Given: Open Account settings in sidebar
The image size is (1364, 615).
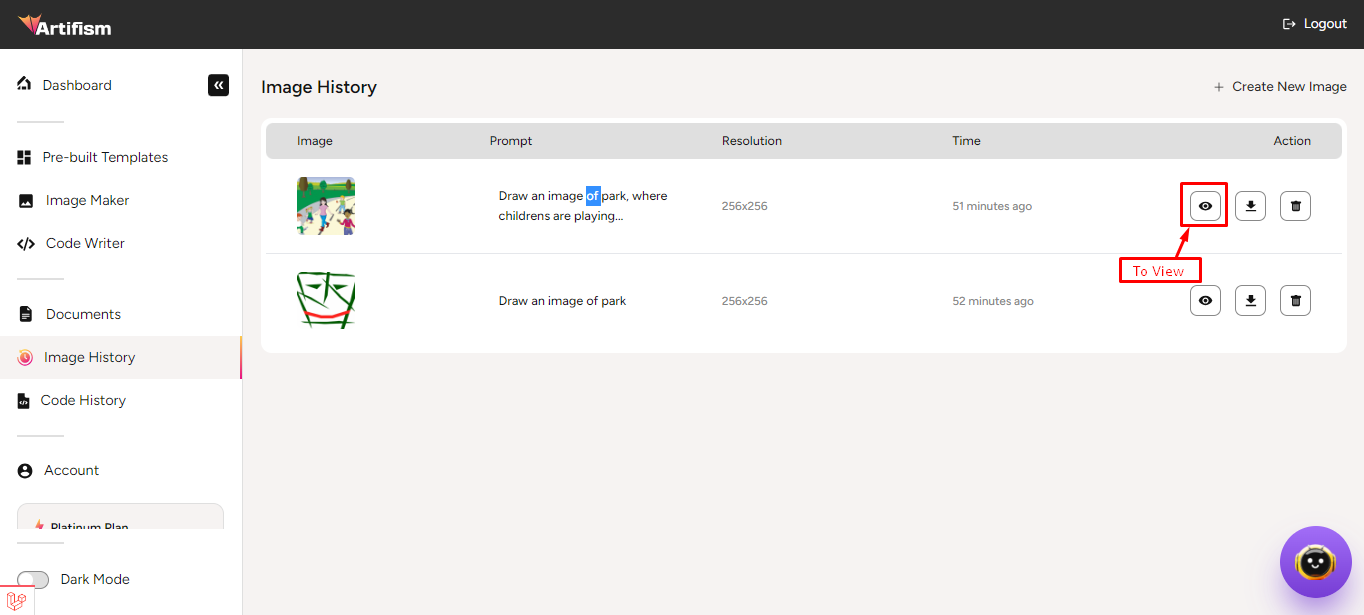Looking at the screenshot, I should (x=71, y=470).
